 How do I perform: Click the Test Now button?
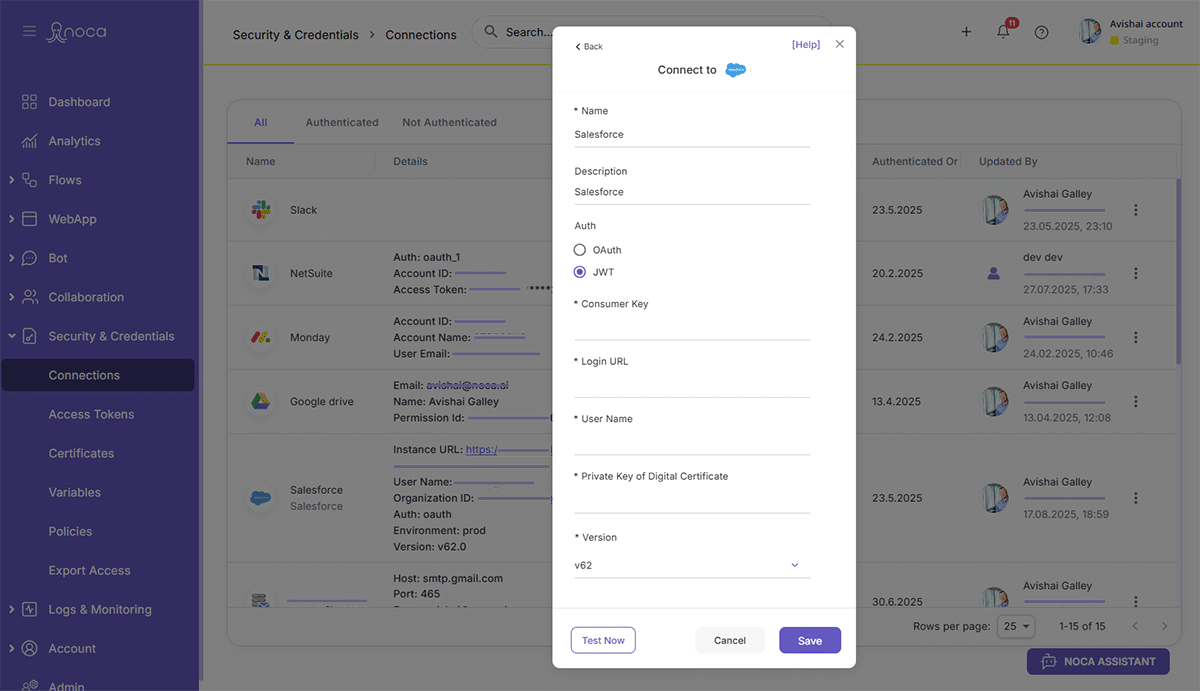tap(603, 640)
